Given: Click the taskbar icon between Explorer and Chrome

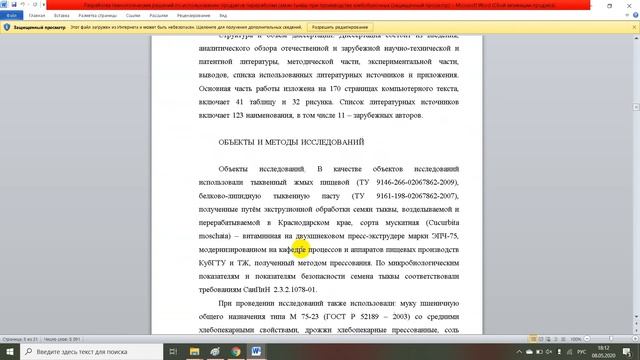Looking at the screenshot, I should (x=215, y=351).
